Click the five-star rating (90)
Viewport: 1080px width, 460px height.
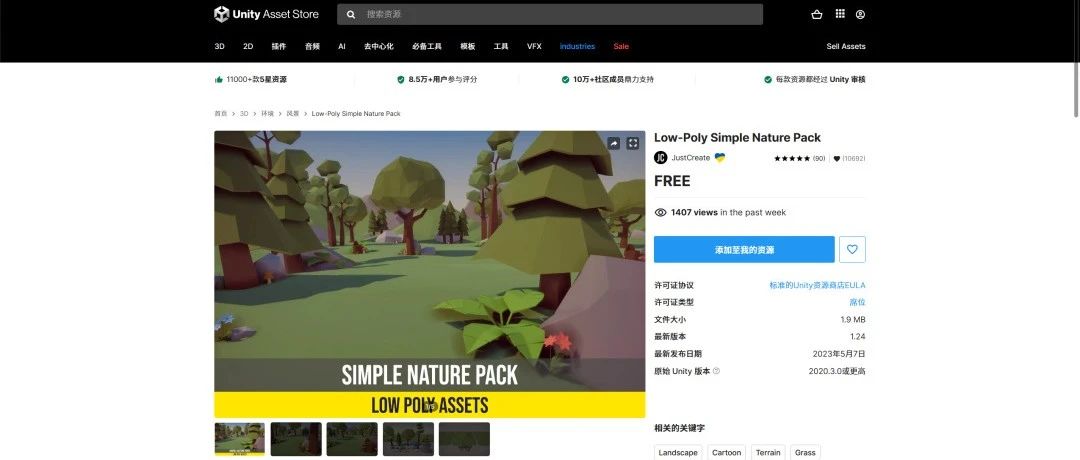[800, 158]
